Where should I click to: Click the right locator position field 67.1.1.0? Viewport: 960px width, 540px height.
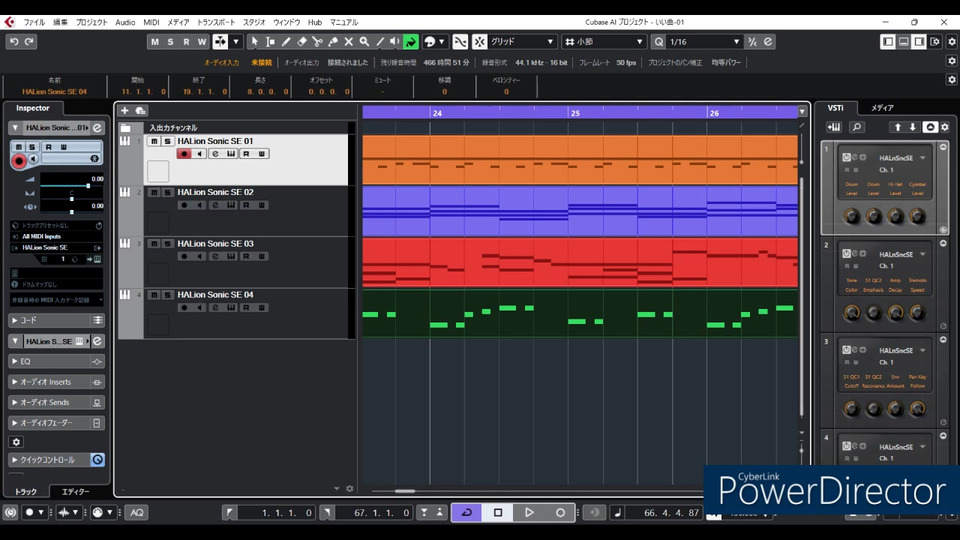coord(374,512)
